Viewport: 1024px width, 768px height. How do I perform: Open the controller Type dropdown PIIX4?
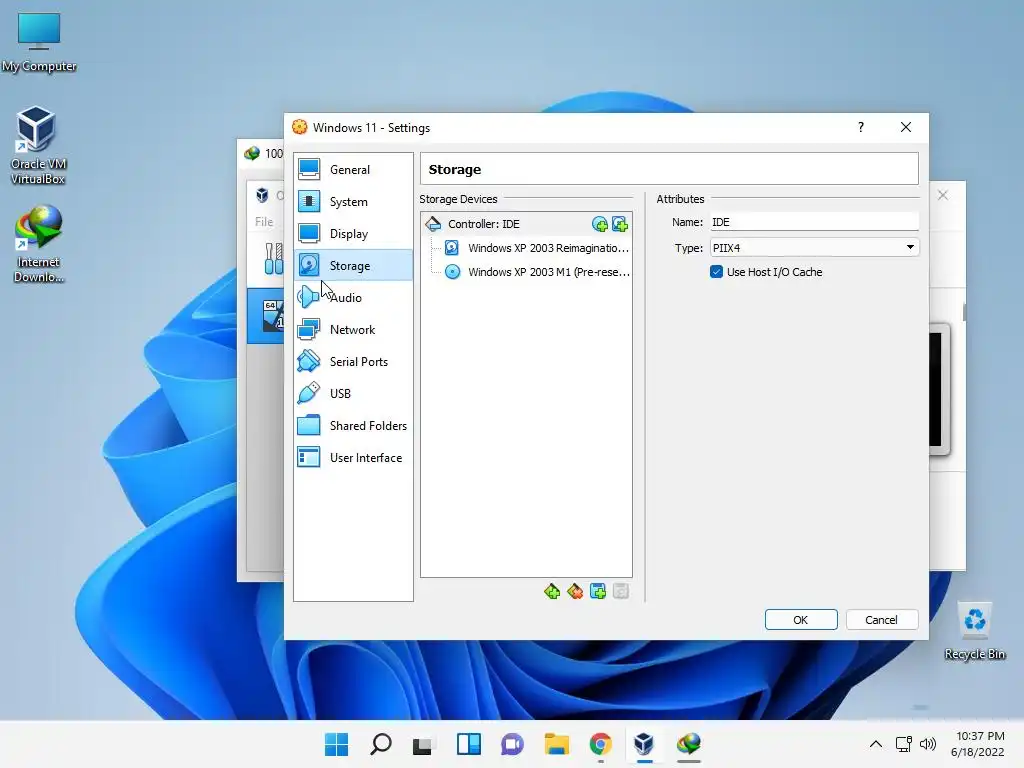click(814, 248)
